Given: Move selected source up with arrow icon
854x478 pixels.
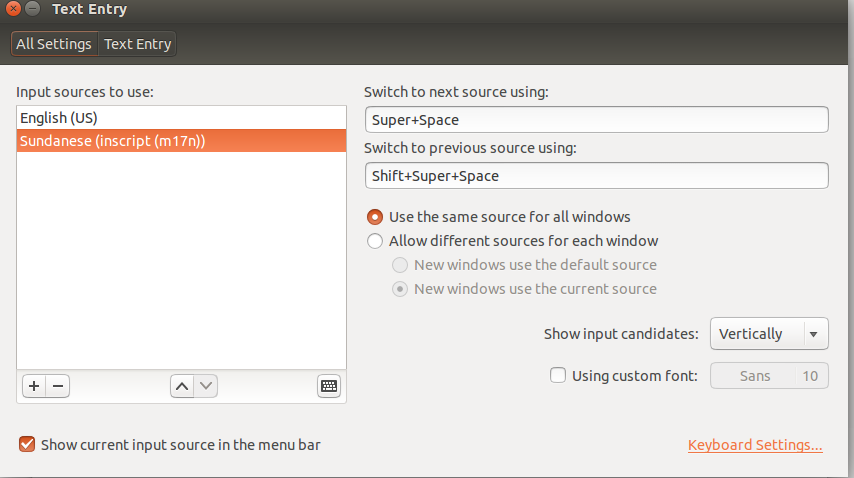Looking at the screenshot, I should (181, 386).
